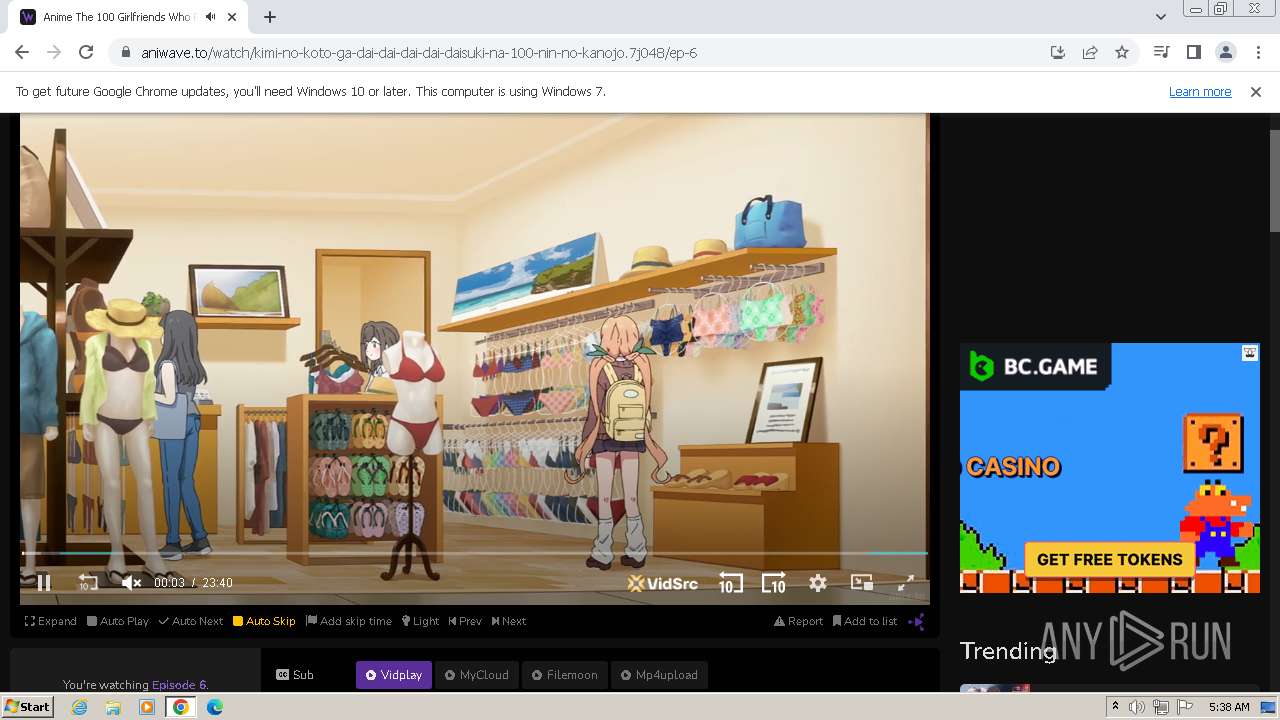Skip back 10 seconds button near VidSrc
The image size is (1280, 720).
730,582
